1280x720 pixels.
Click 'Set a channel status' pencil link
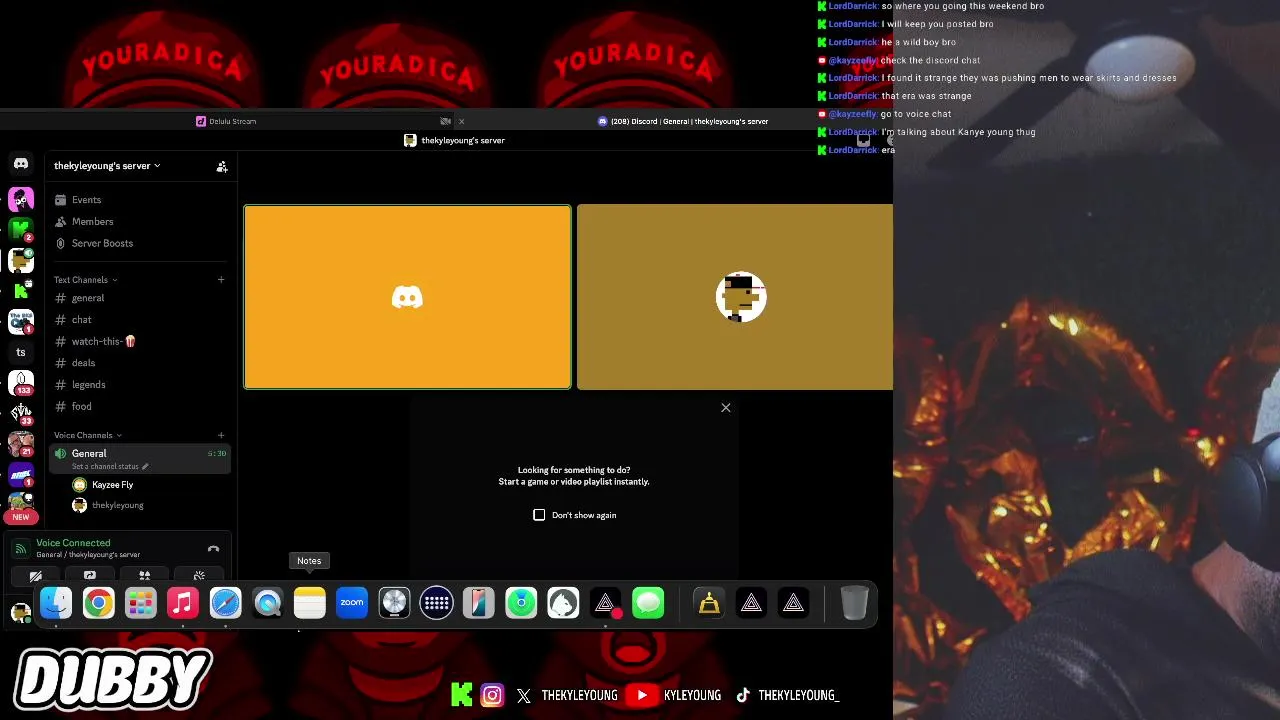click(110, 466)
